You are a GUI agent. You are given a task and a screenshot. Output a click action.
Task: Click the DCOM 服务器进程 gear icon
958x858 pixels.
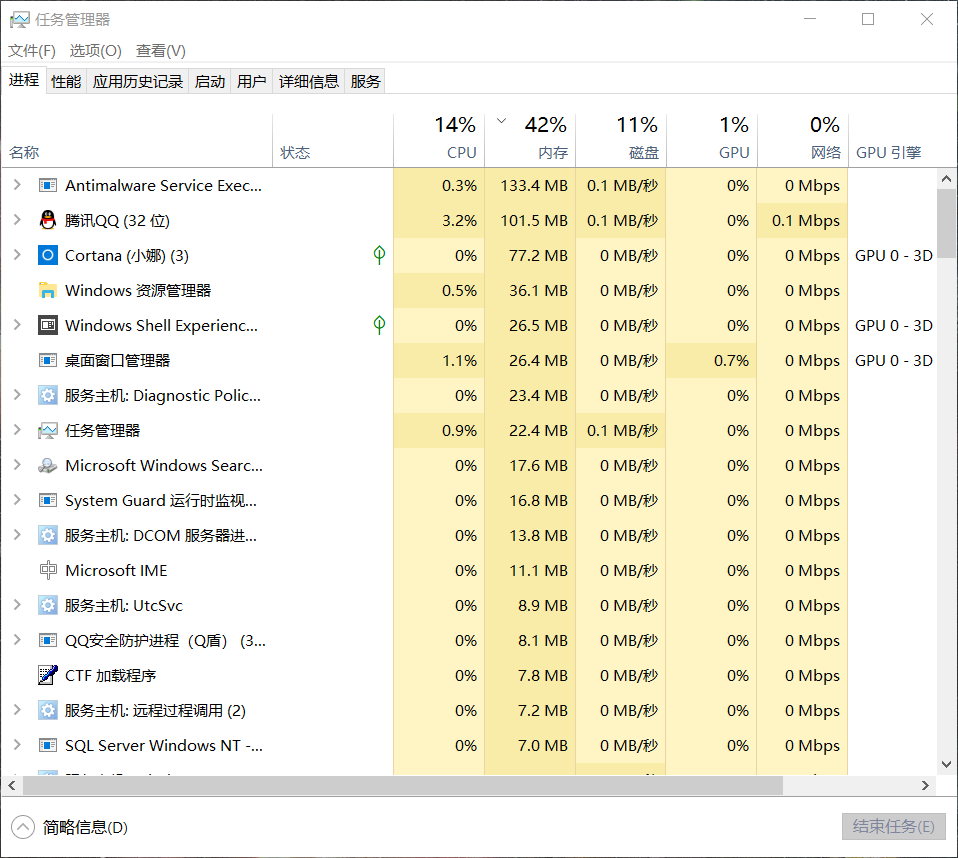[48, 535]
